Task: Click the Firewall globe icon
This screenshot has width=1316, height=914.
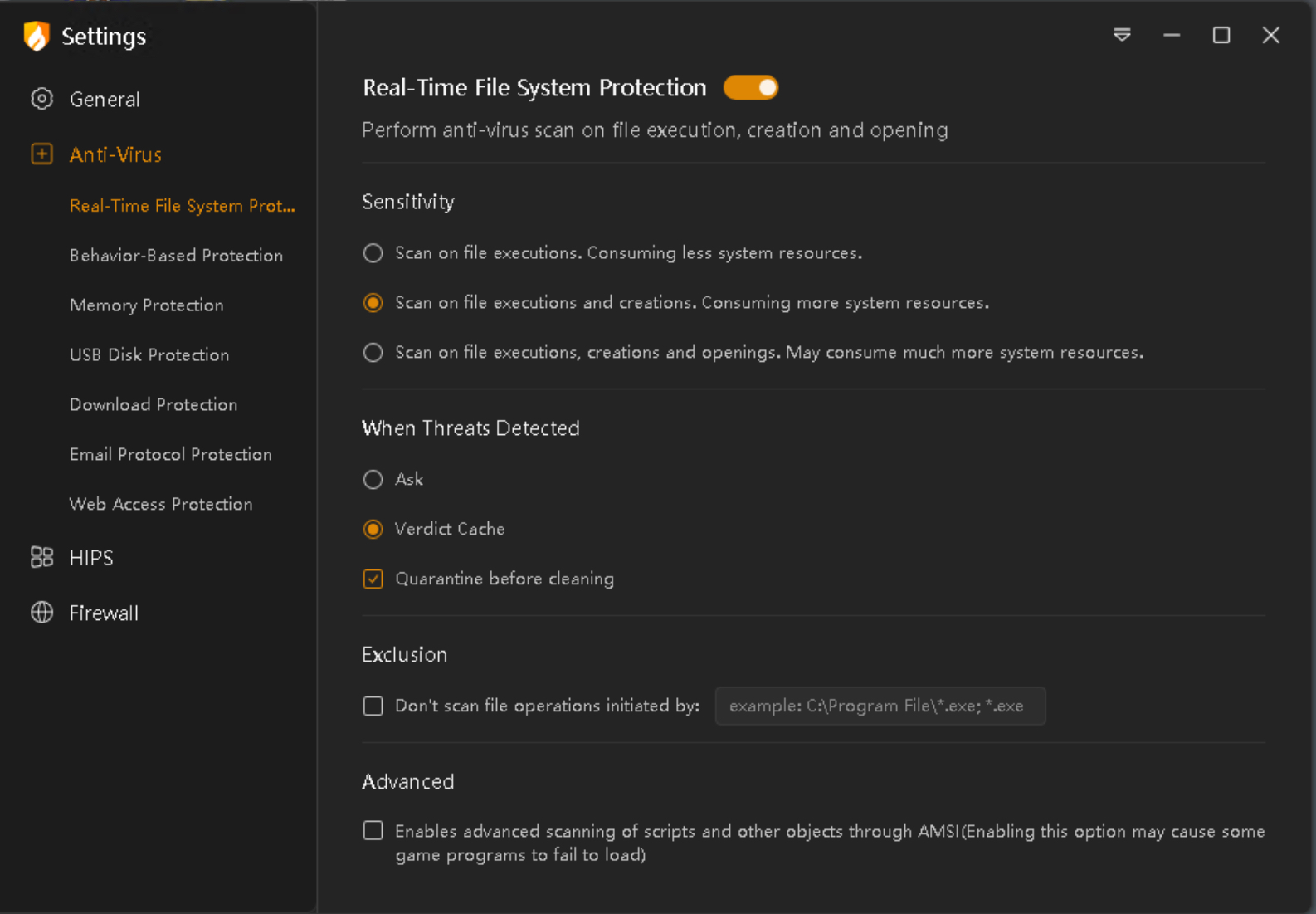Action: [41, 613]
